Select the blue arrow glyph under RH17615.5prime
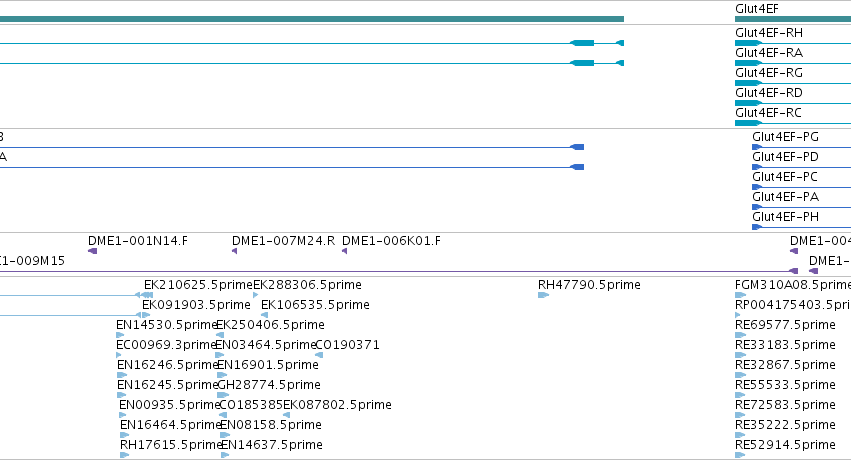The height and width of the screenshot is (460, 851). [124, 455]
